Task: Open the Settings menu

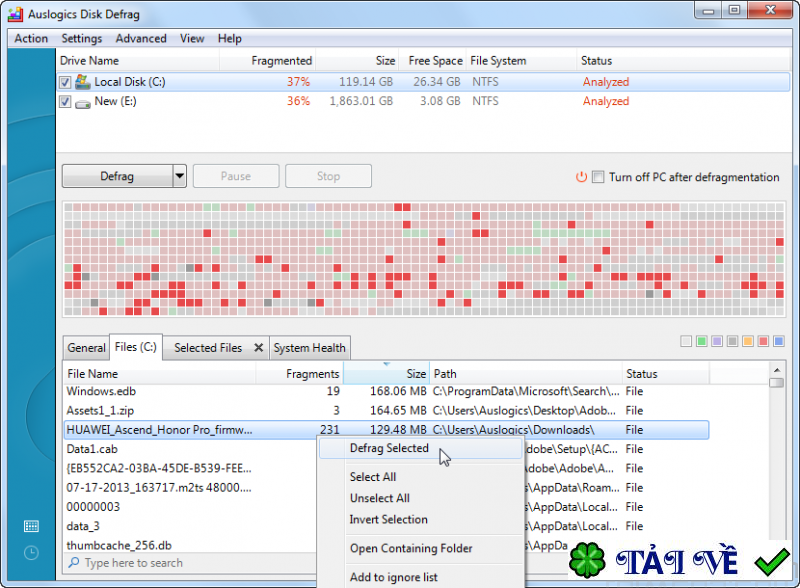Action: (82, 38)
